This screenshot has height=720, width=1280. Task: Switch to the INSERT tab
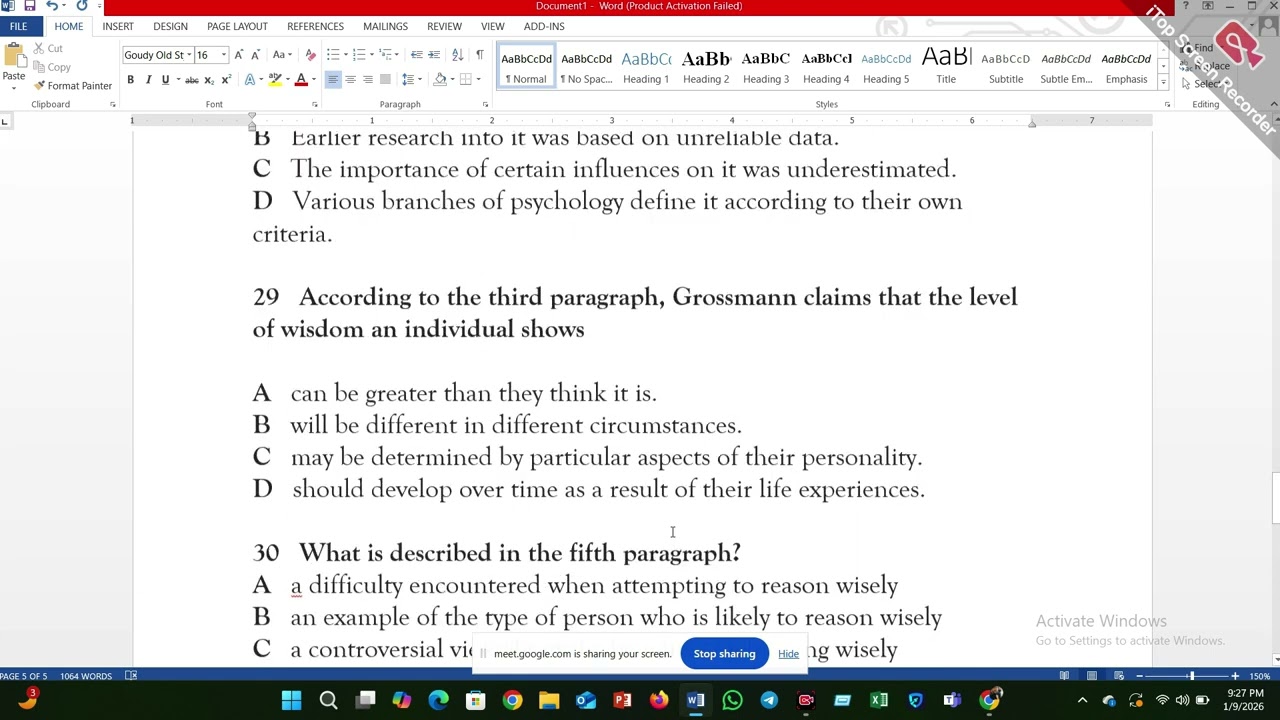(118, 26)
